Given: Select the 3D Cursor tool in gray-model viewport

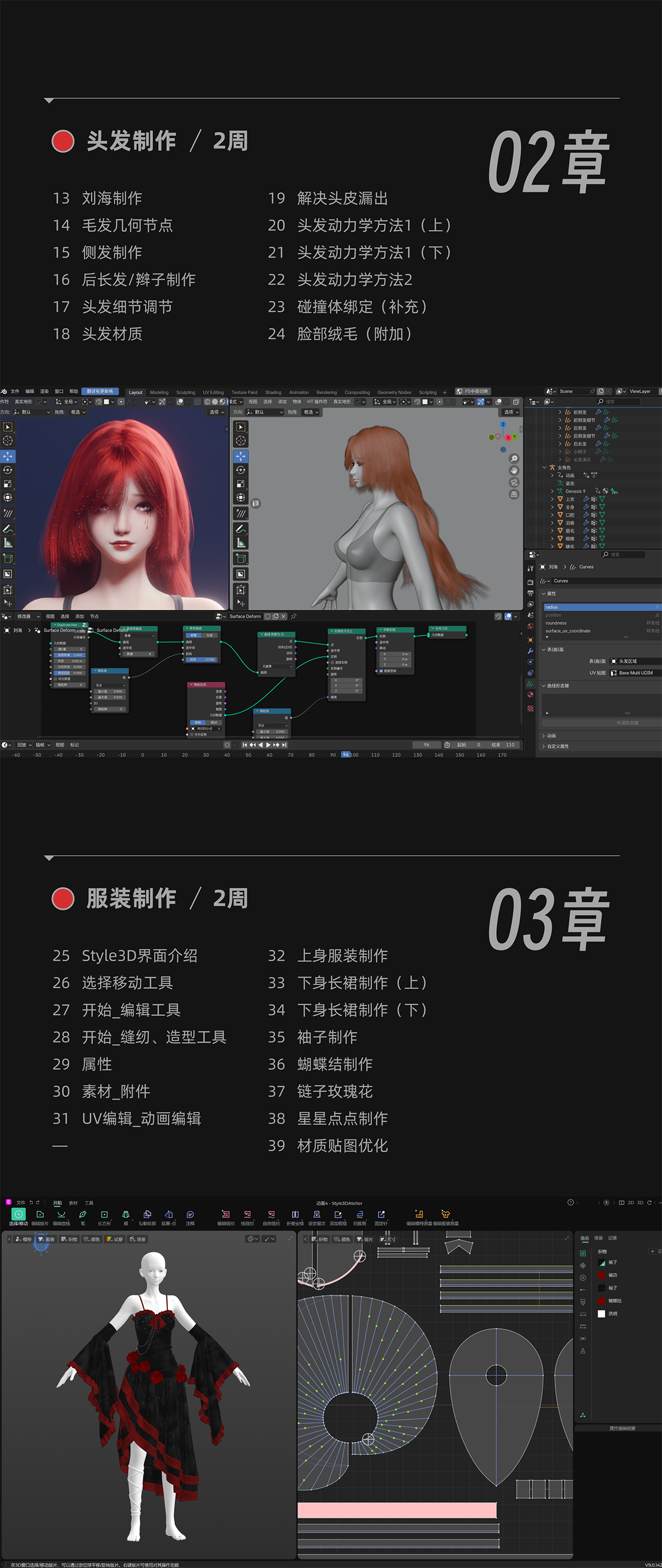Looking at the screenshot, I should (241, 440).
